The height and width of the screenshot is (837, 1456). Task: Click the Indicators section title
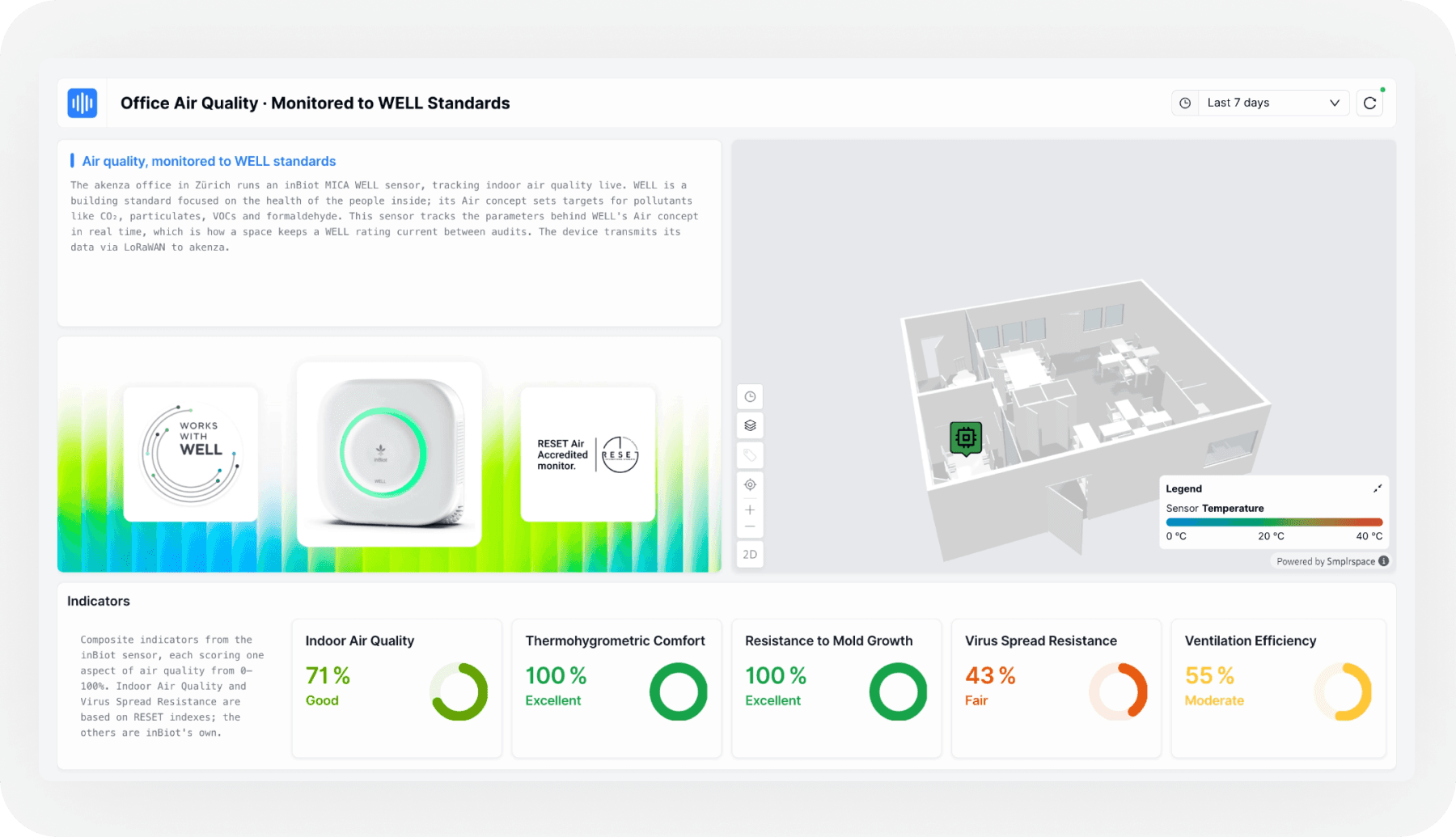(98, 601)
